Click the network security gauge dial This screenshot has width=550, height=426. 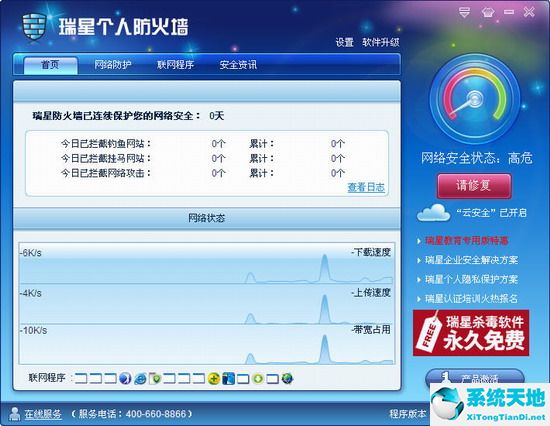pyautogui.click(x=475, y=99)
